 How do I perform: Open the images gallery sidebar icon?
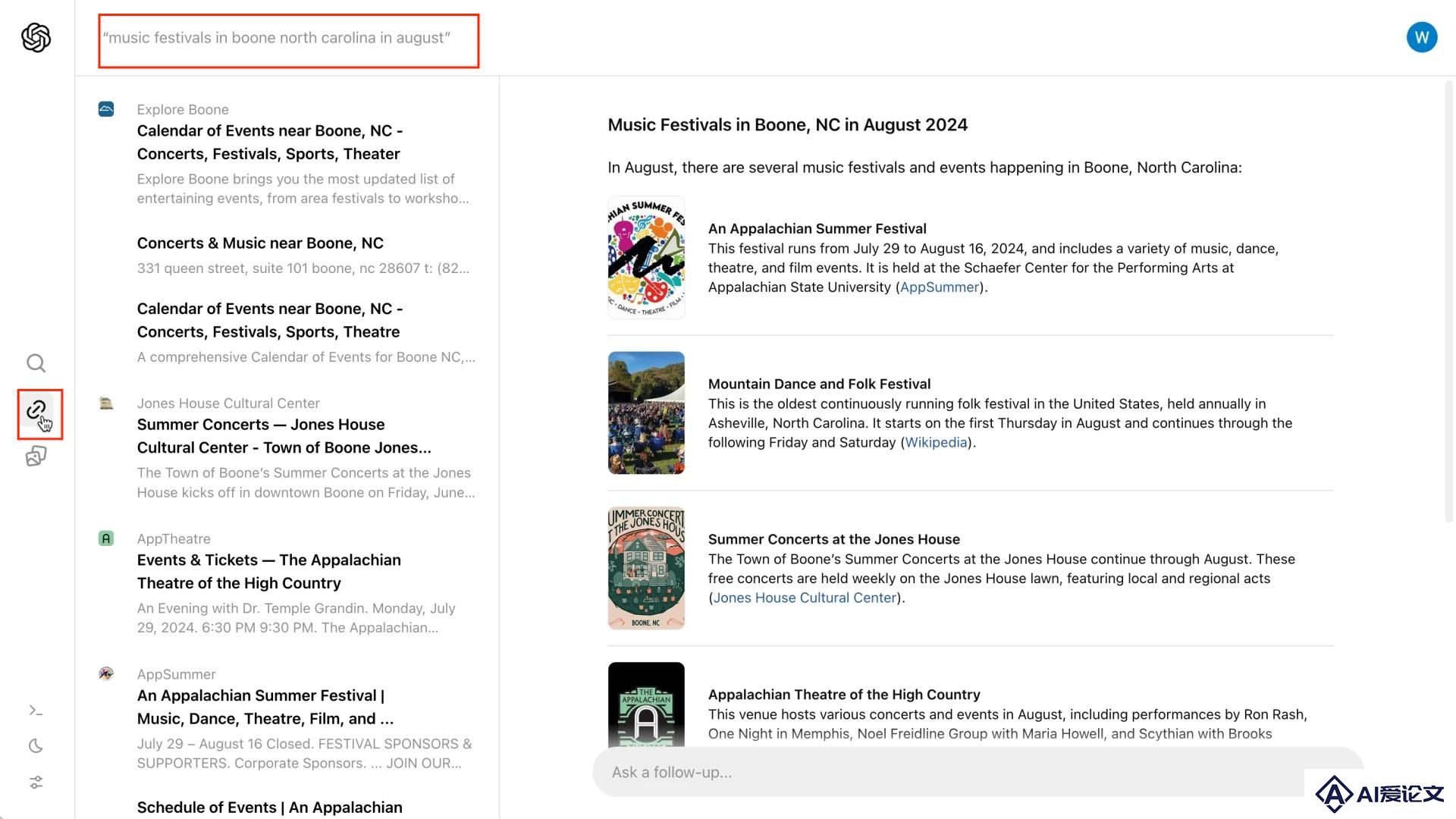[x=36, y=456]
